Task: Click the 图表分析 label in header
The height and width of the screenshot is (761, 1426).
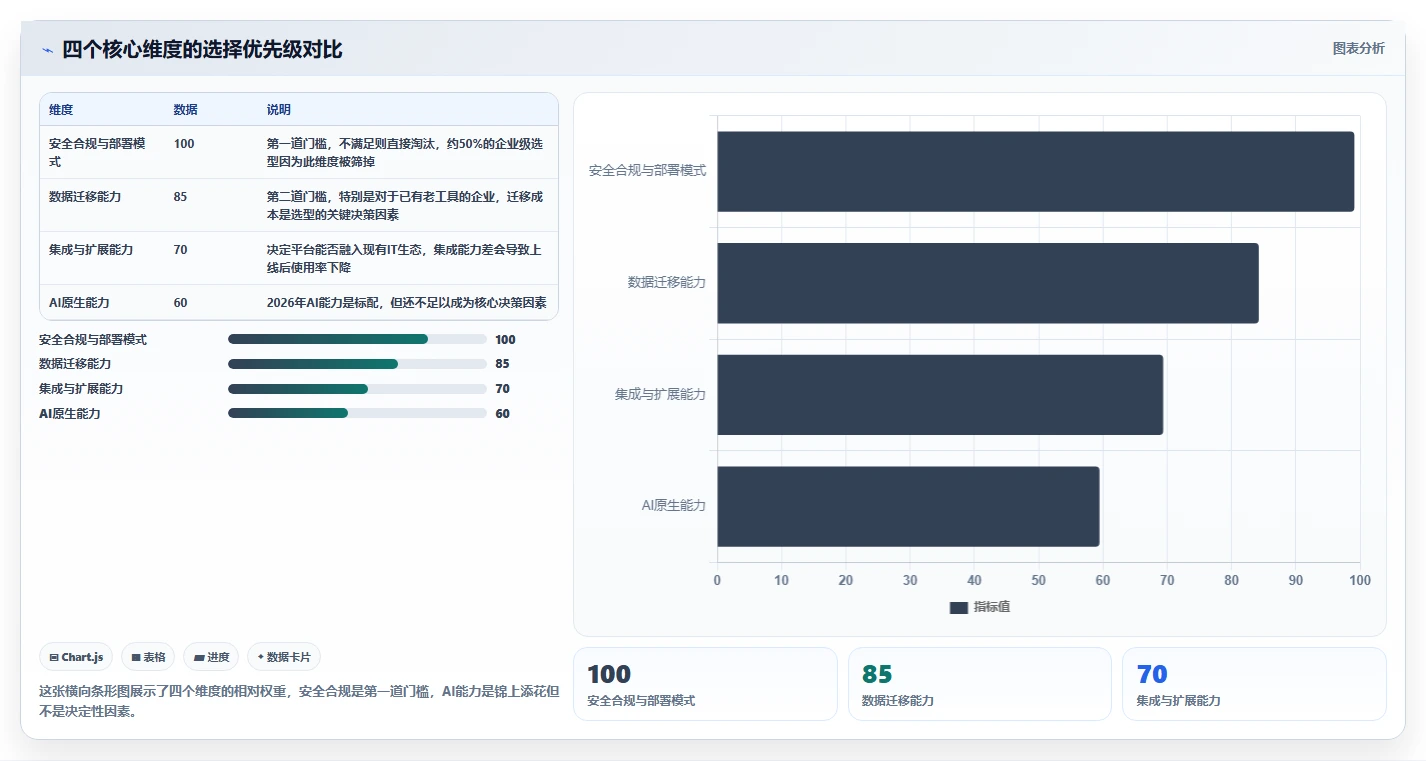Action: (x=1359, y=48)
